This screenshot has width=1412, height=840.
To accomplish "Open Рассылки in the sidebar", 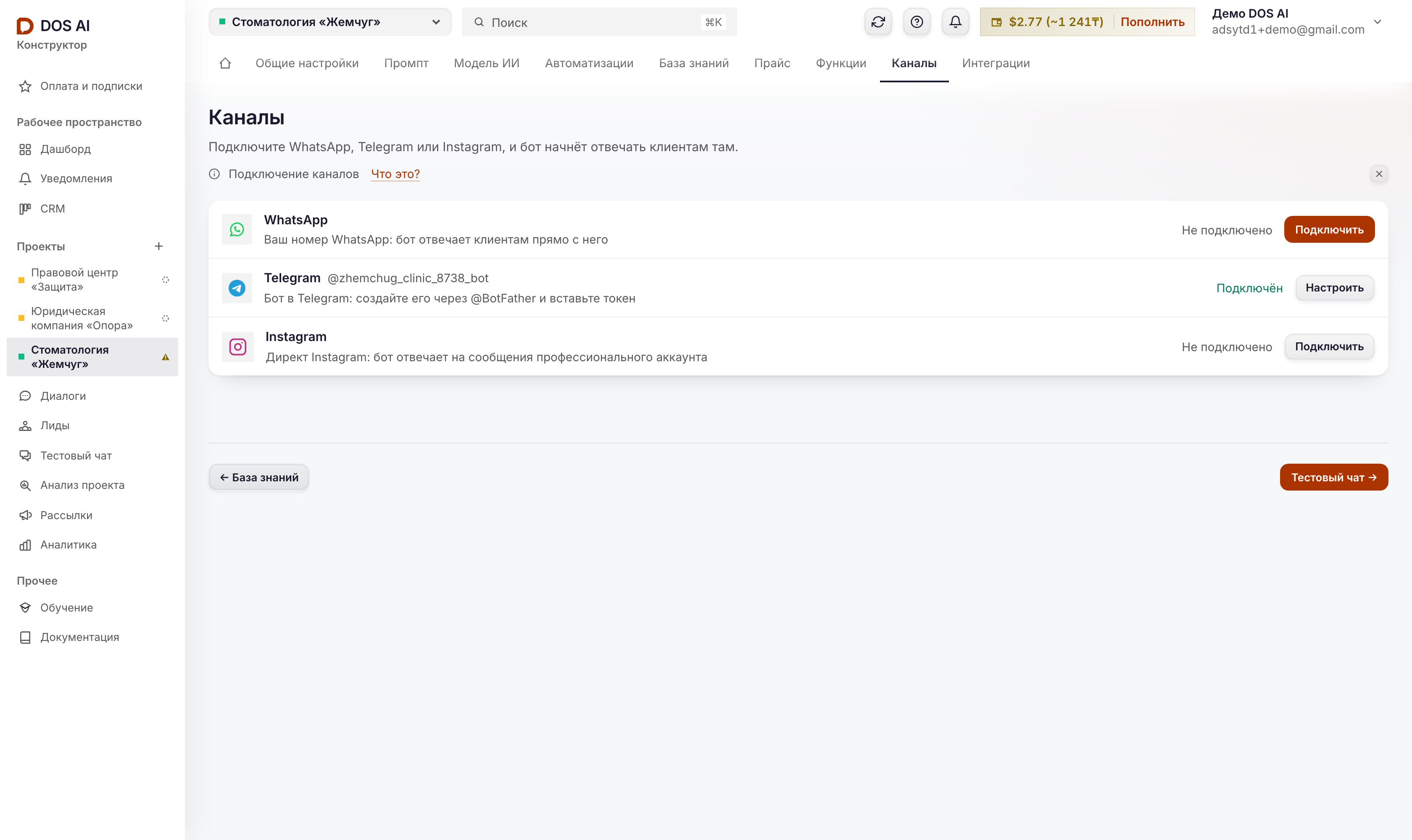I will point(92,515).
